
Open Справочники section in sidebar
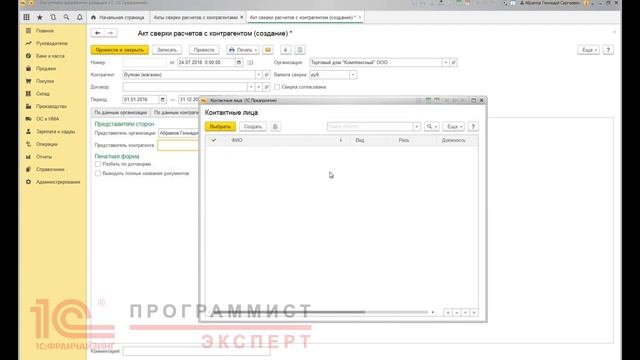50,169
